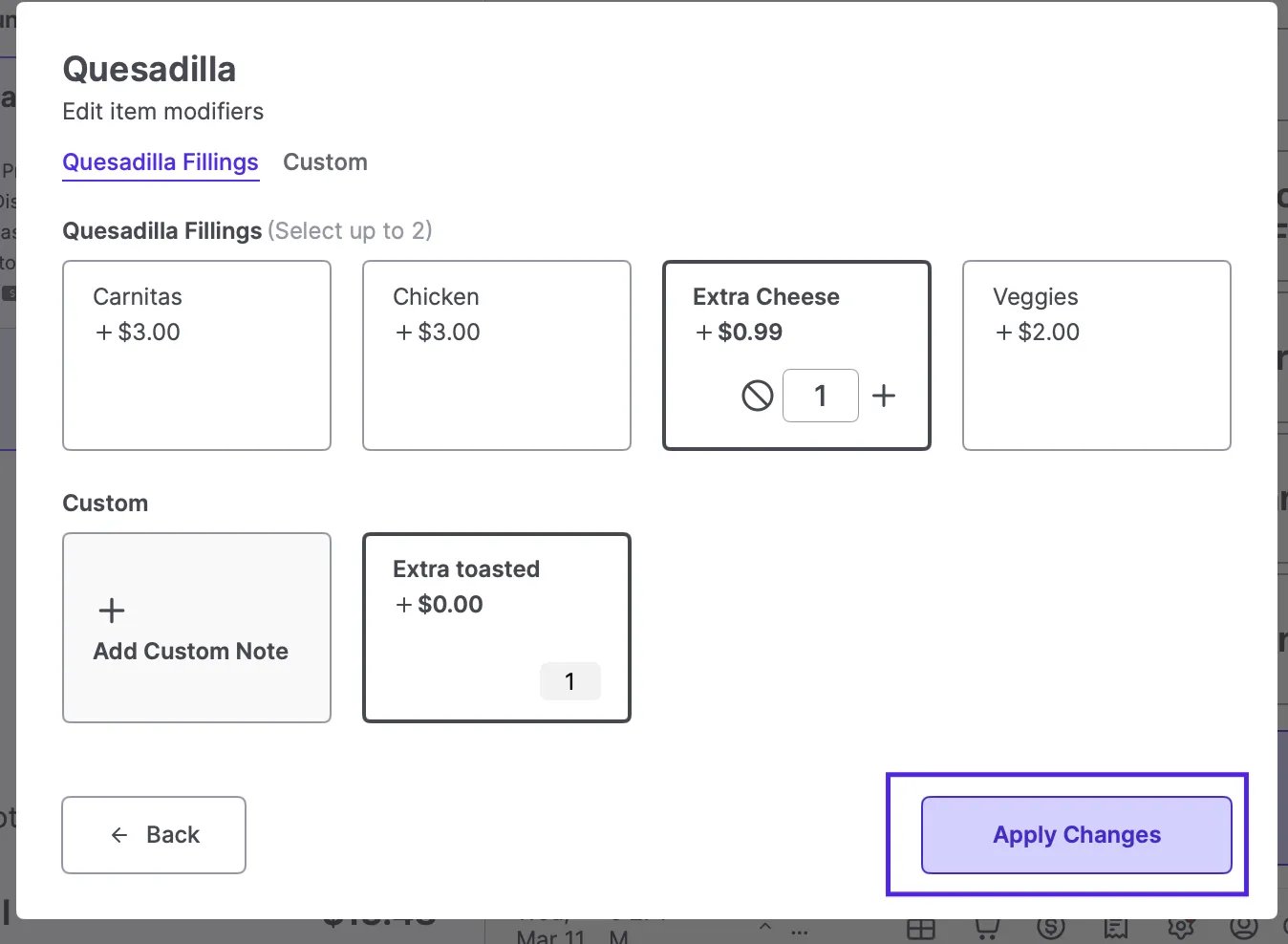Open the receipt icon in bottom bar
The image size is (1288, 944).
click(x=1116, y=929)
